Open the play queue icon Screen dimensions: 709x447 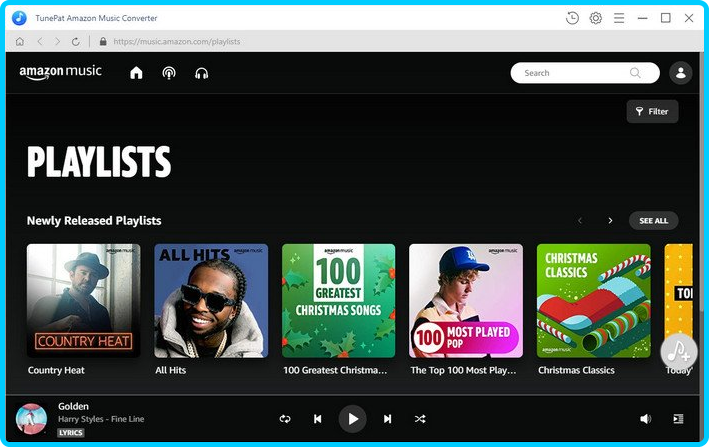pyautogui.click(x=678, y=419)
